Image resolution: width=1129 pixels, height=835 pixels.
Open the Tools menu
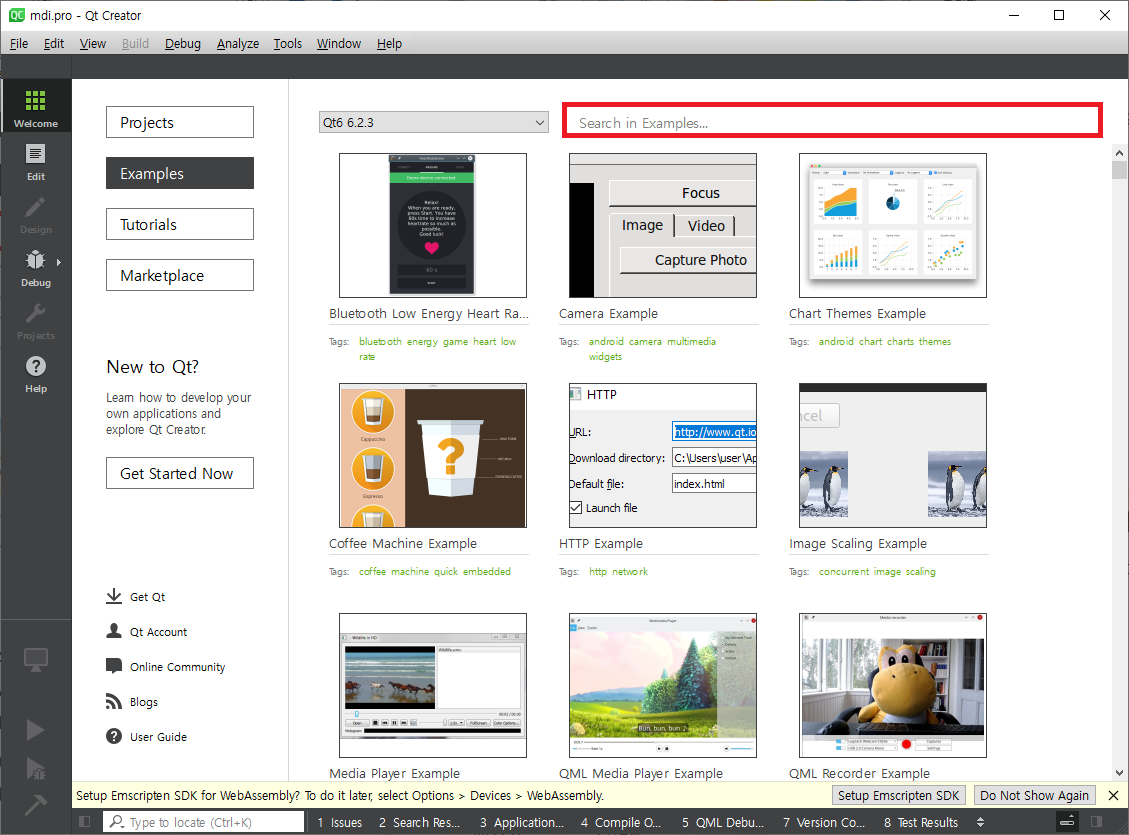287,43
